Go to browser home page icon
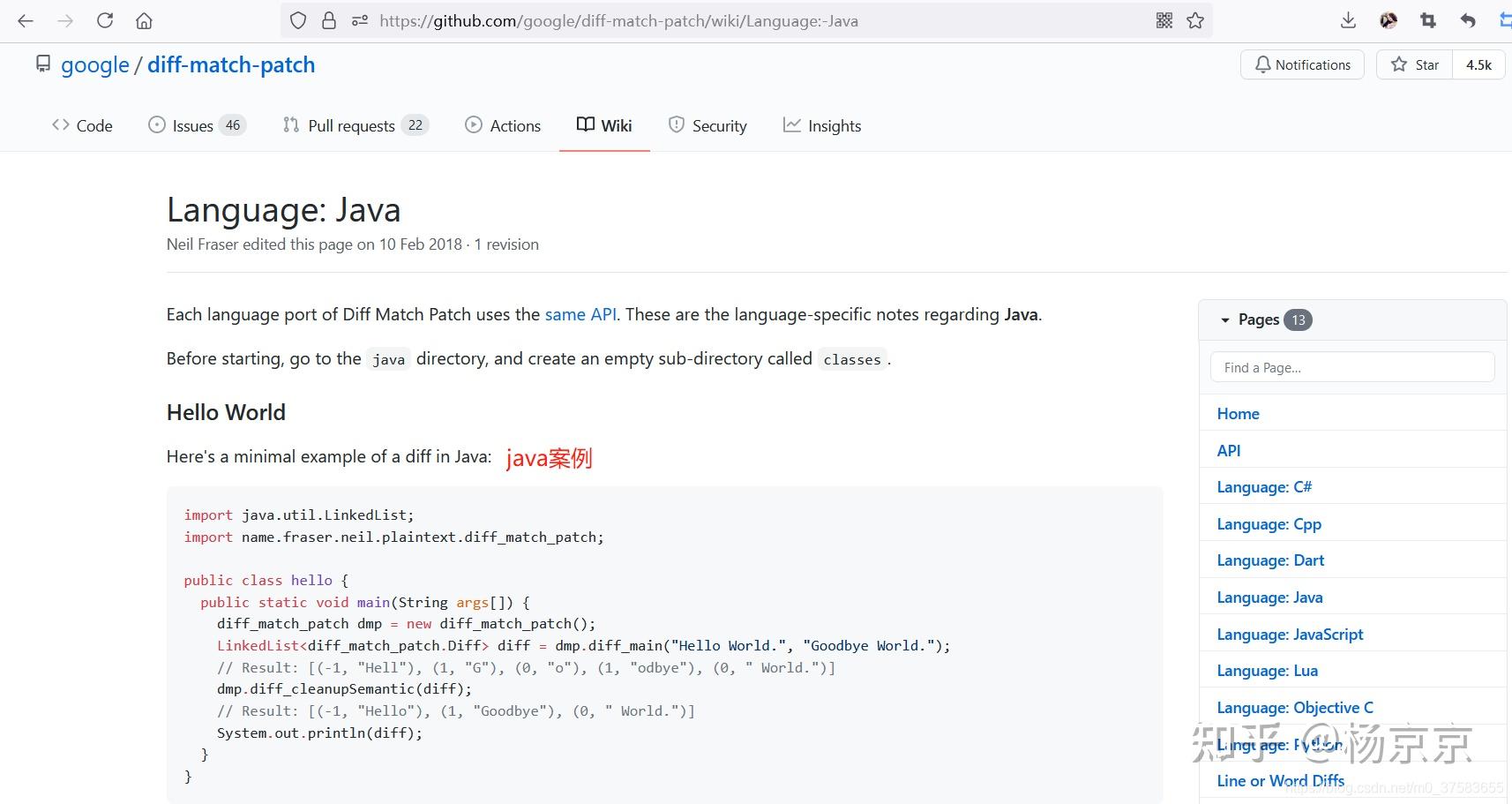The width and height of the screenshot is (1512, 804). [144, 20]
